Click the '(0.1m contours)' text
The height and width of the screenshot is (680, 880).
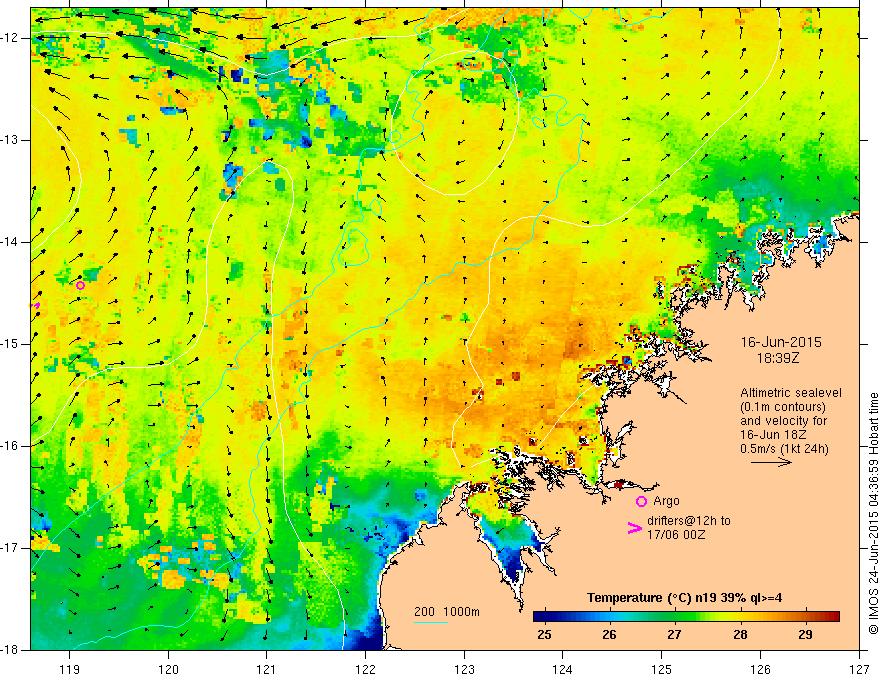tap(783, 407)
